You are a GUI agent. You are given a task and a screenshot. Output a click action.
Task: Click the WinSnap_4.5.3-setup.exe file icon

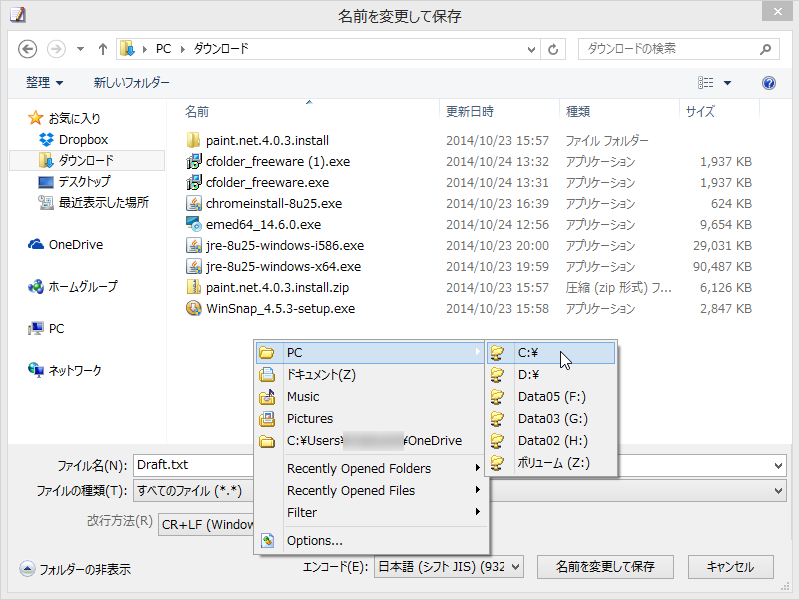pos(193,308)
